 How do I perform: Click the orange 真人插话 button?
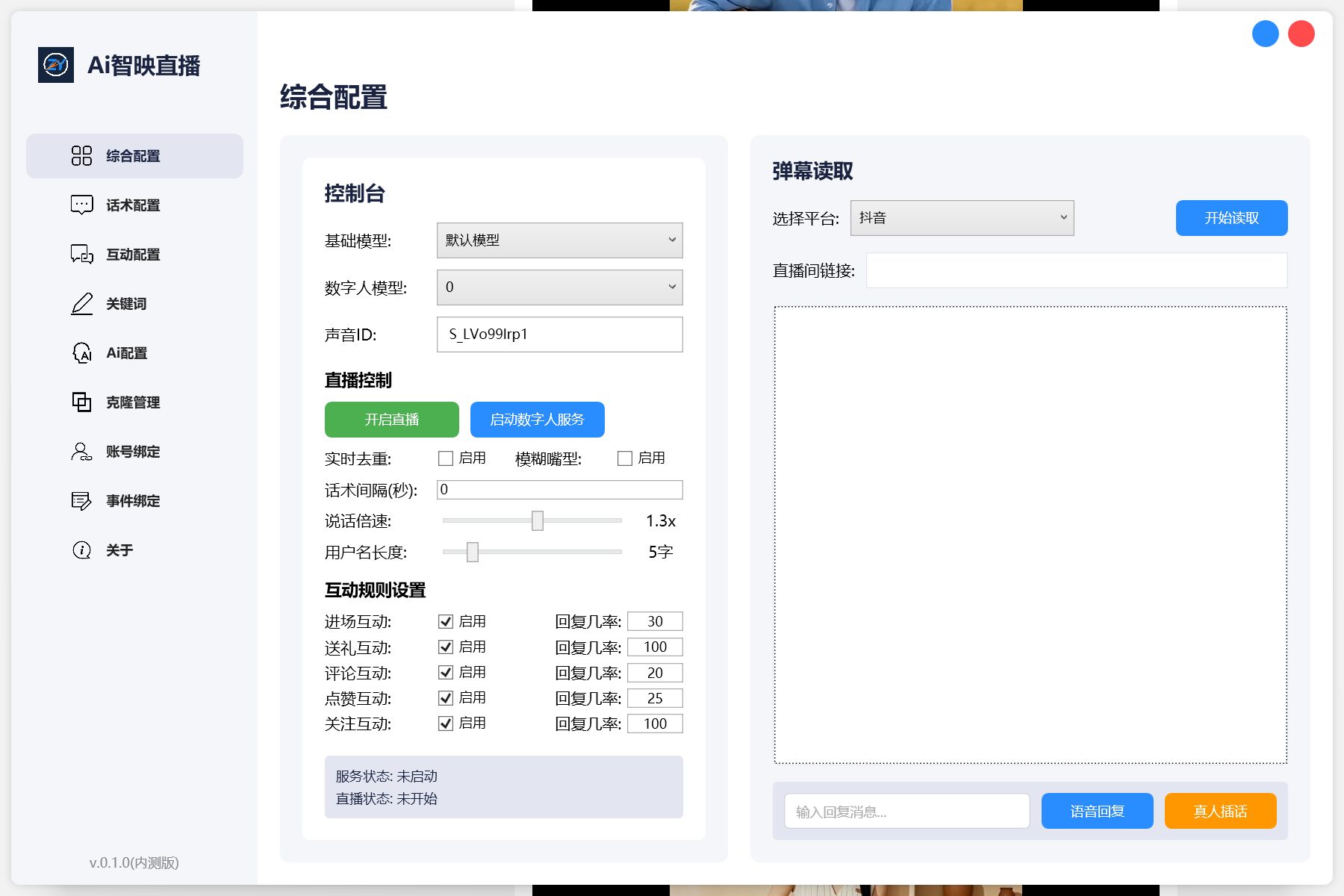coord(1221,811)
